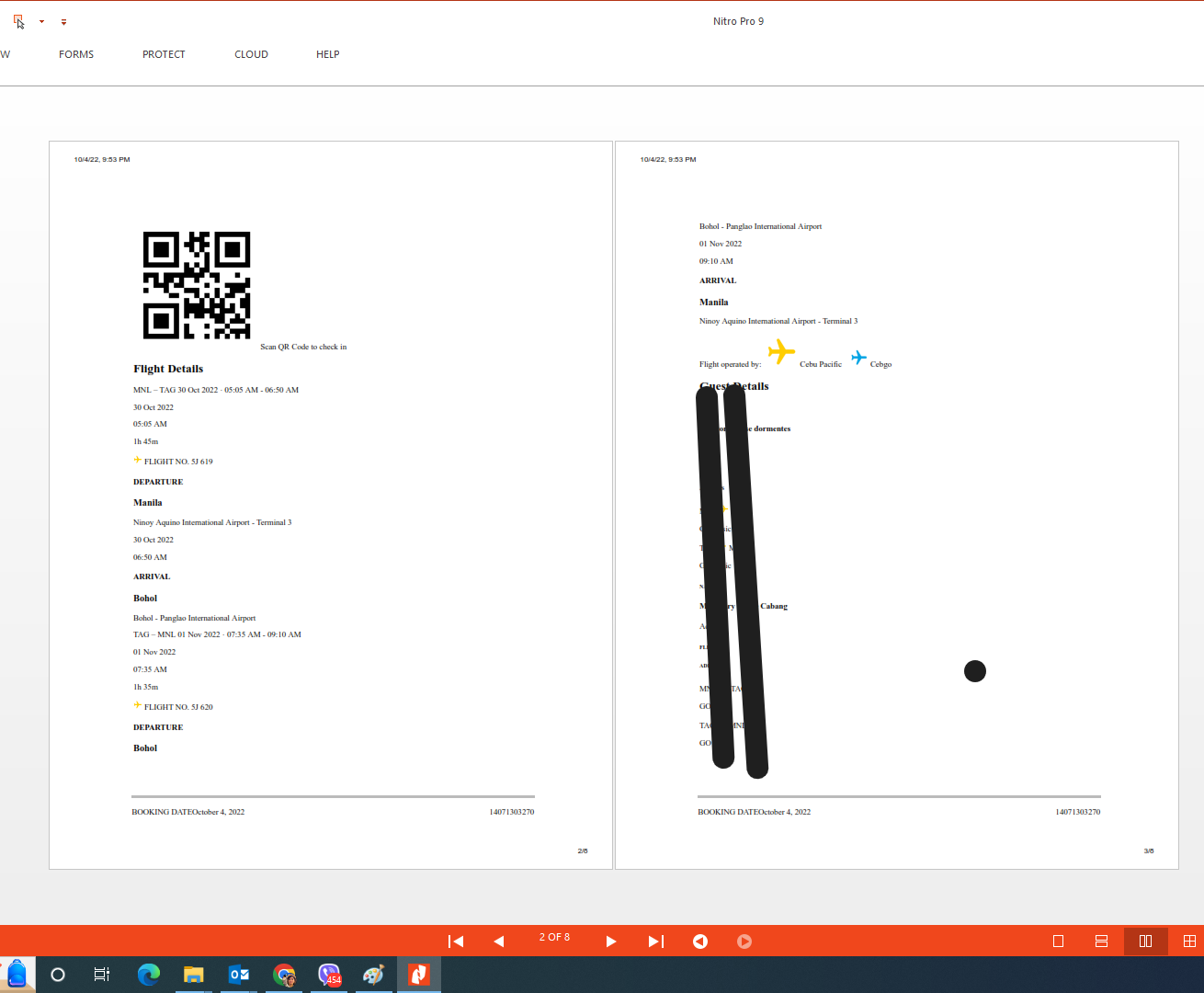
Task: Switch to single page view
Action: (x=1058, y=941)
